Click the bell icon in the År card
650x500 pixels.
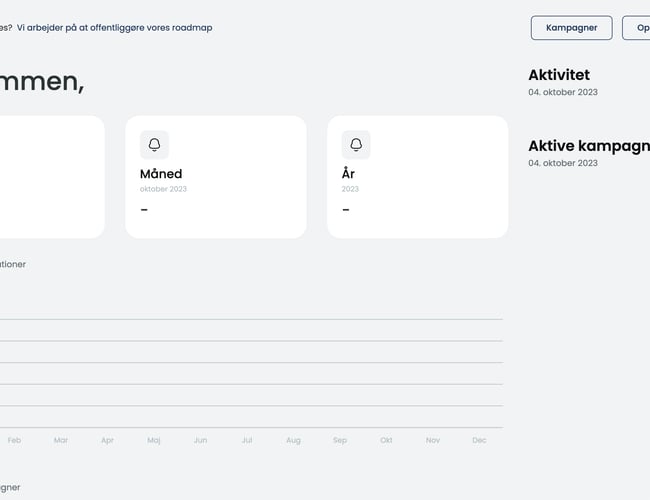(356, 145)
